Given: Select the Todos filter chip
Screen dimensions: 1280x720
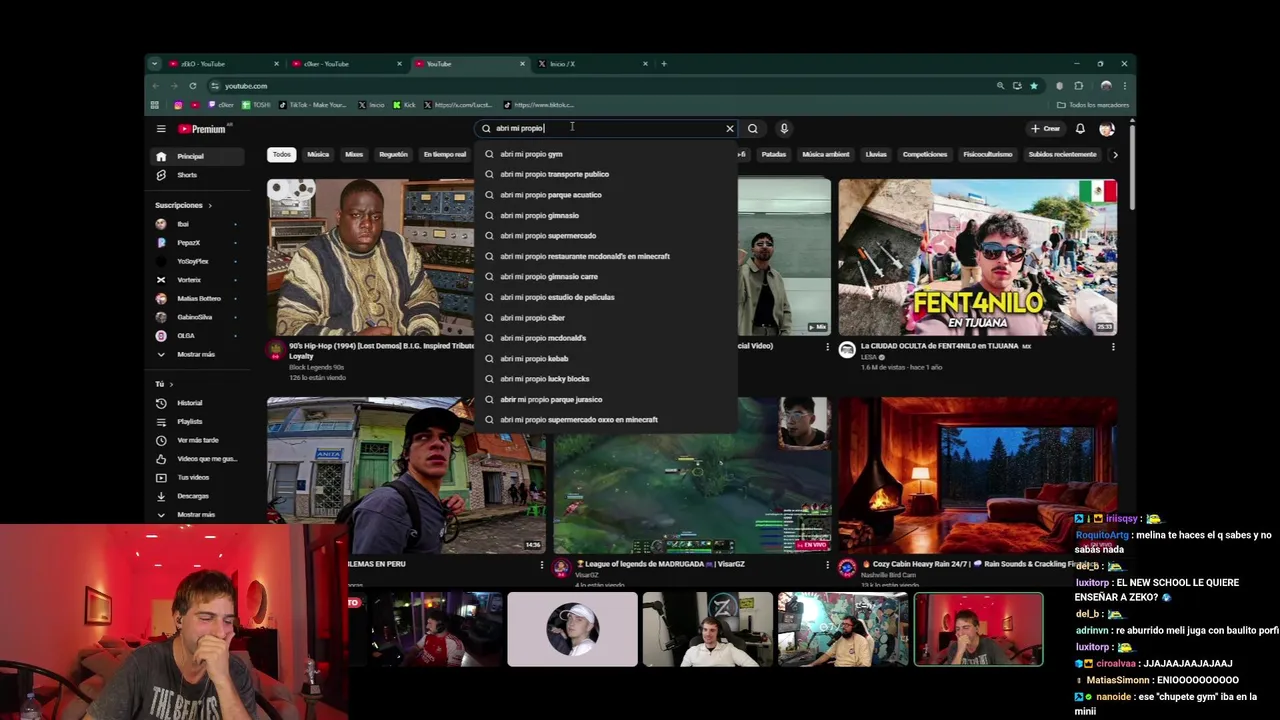Looking at the screenshot, I should click(x=282, y=154).
